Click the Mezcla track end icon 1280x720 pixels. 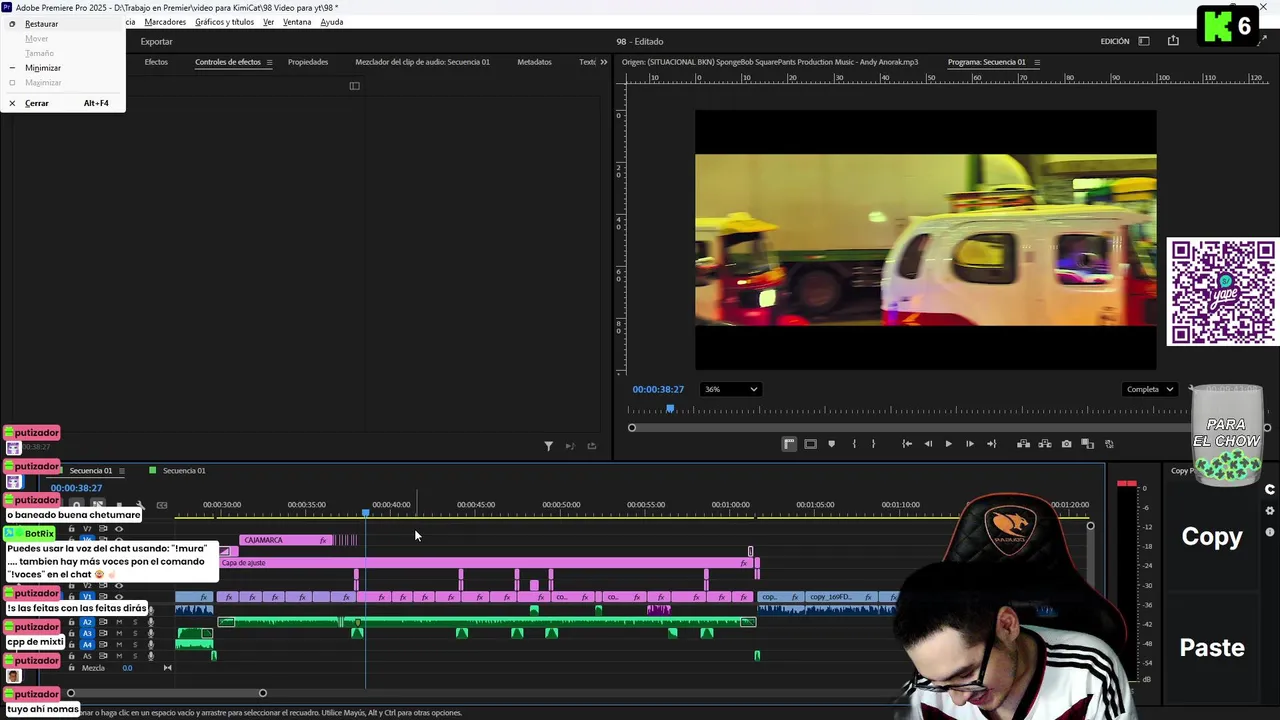pyautogui.click(x=167, y=668)
